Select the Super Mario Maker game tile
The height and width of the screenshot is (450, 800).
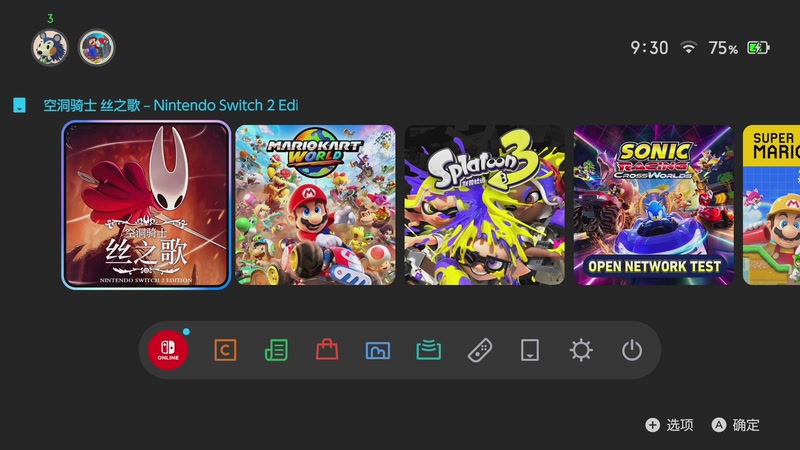coord(771,205)
